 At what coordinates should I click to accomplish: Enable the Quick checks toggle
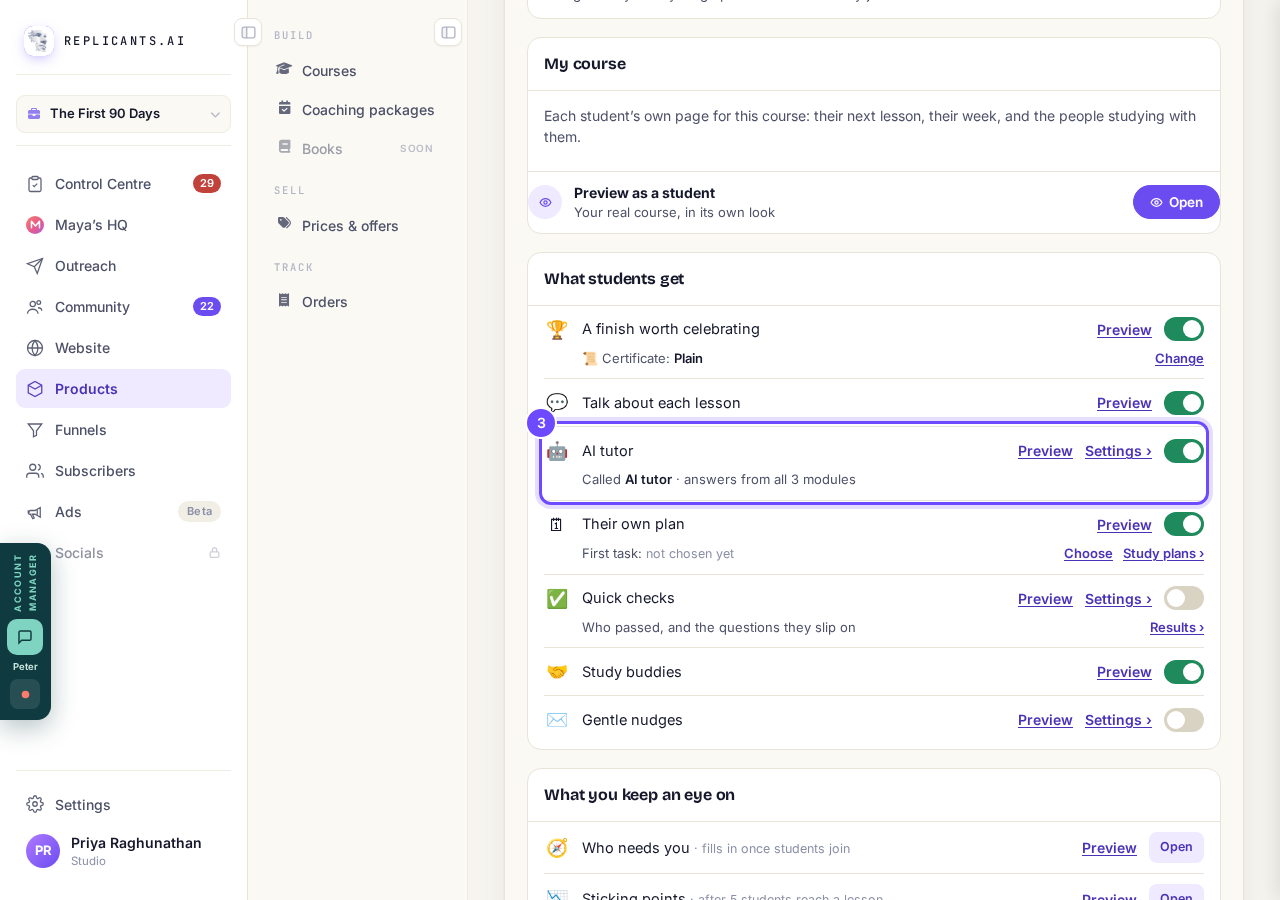1184,598
